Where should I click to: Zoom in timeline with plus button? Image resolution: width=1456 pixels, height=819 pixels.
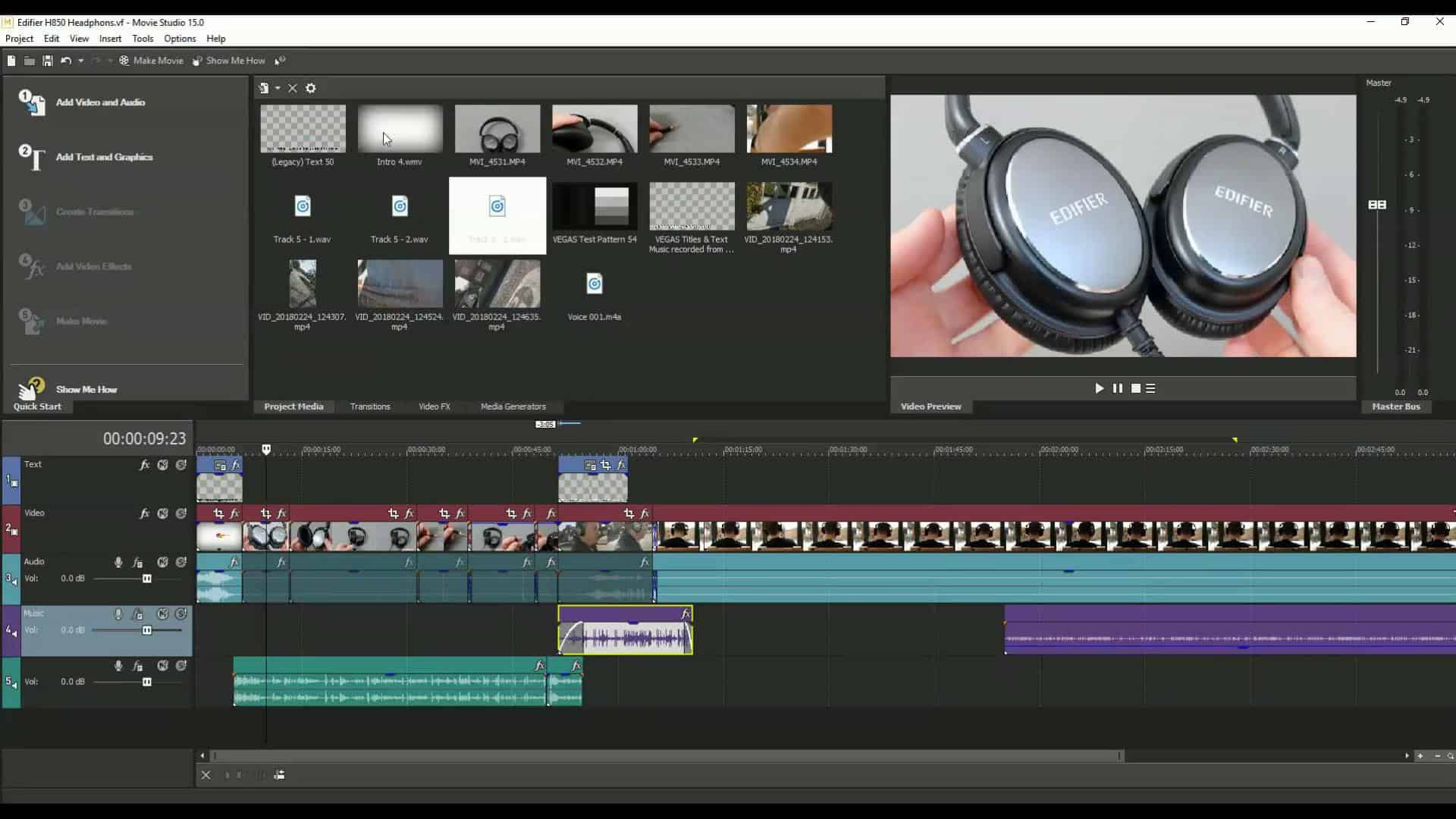pos(1420,755)
